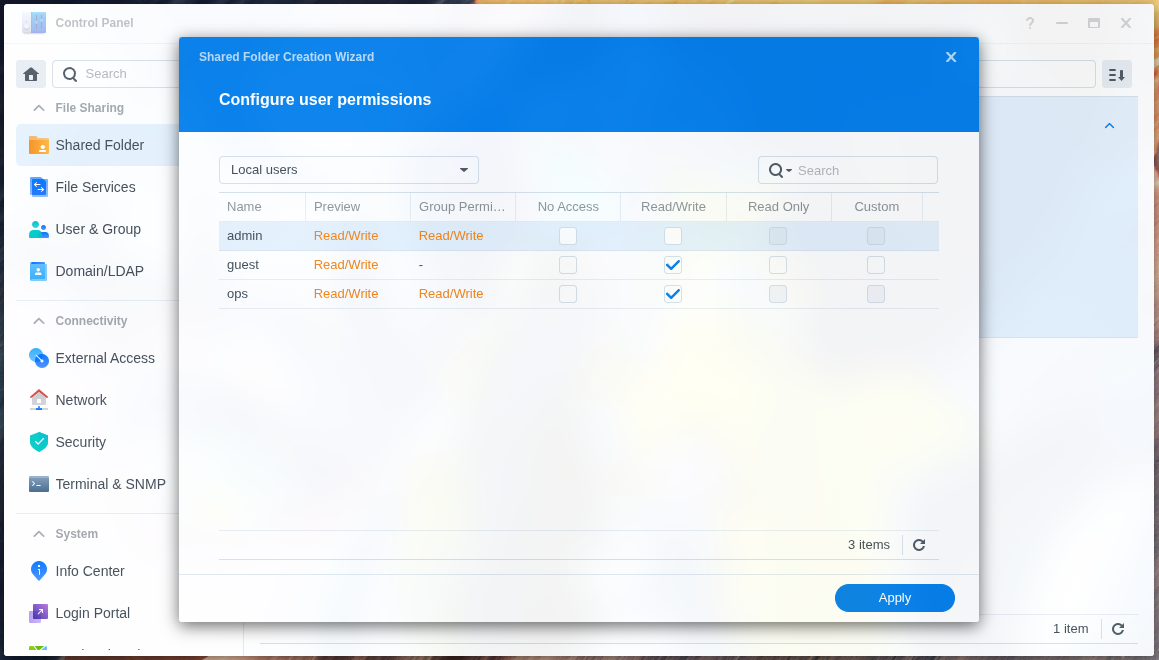Image resolution: width=1159 pixels, height=660 pixels.
Task: Check No Access for guest
Action: (x=568, y=265)
